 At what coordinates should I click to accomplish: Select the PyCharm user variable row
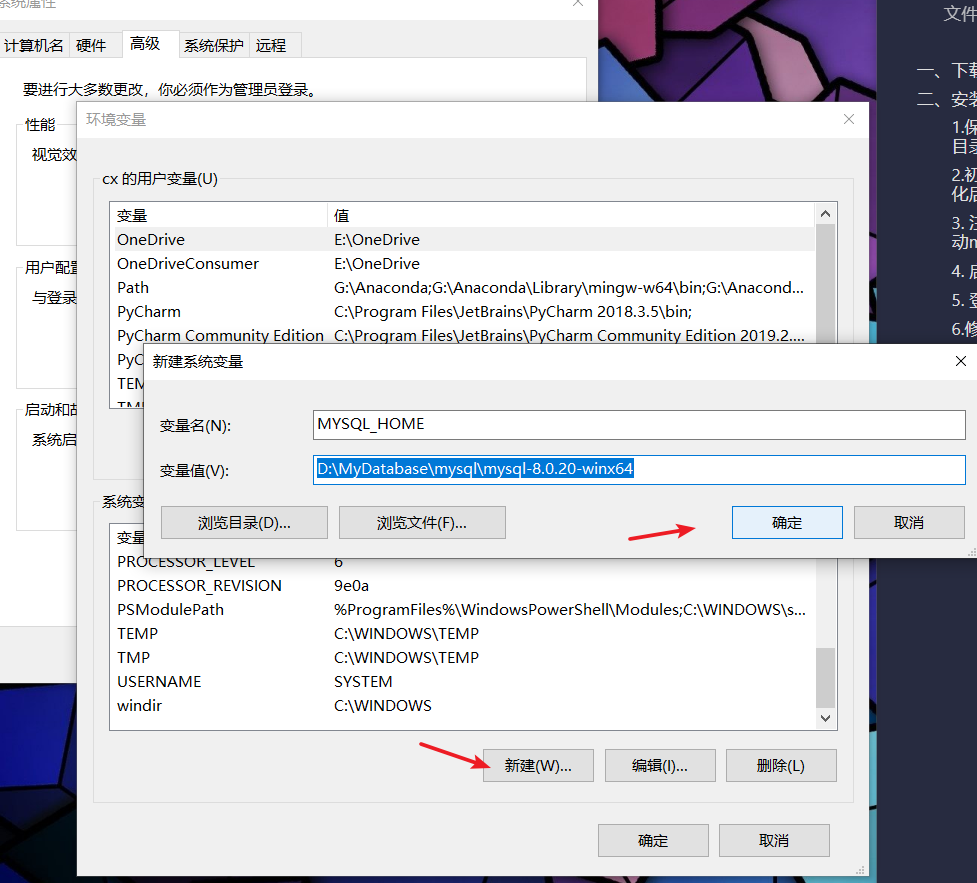point(462,312)
